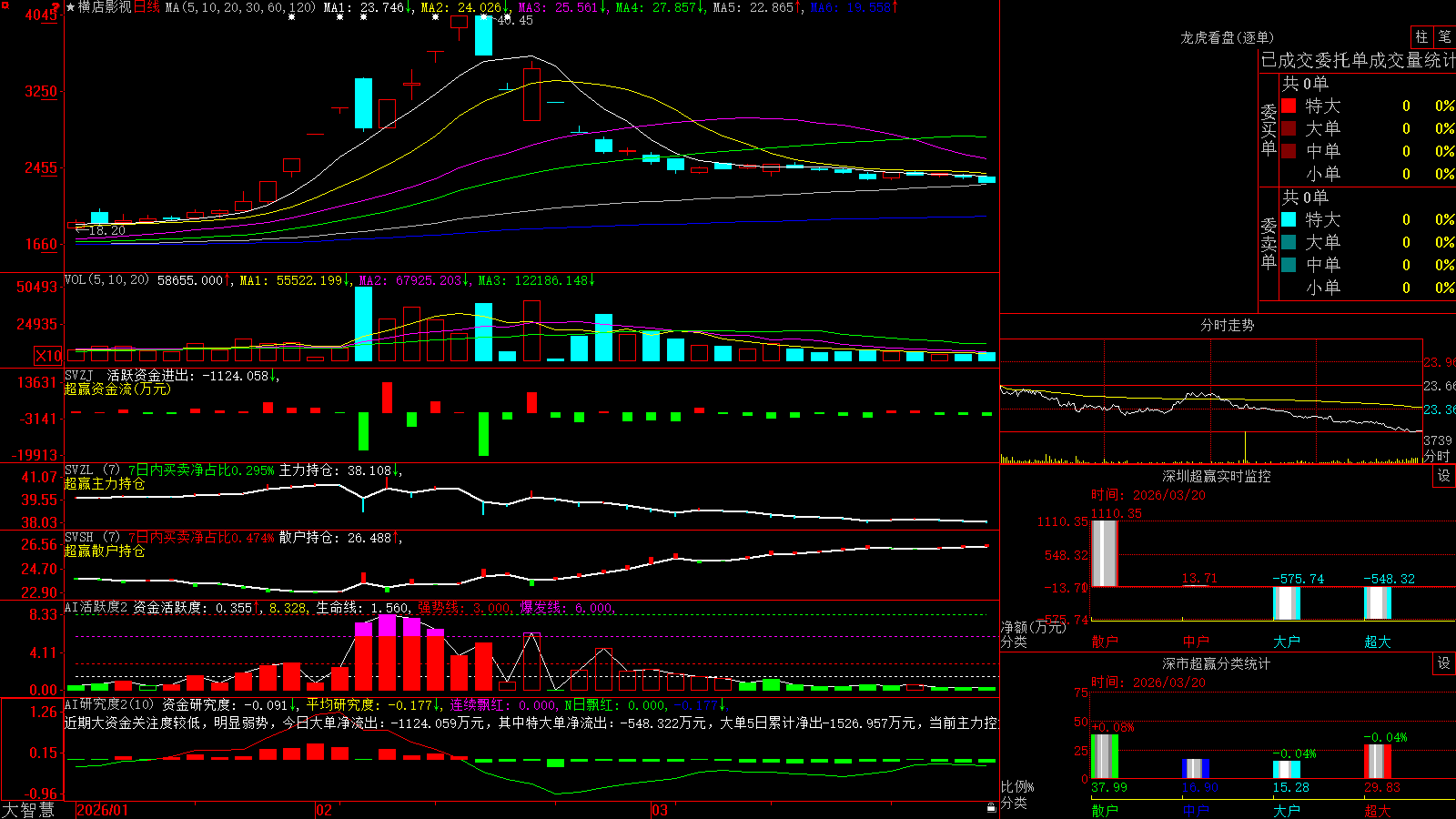Click the MA1: 23.746 value
The image size is (1456, 819).
(x=363, y=7)
